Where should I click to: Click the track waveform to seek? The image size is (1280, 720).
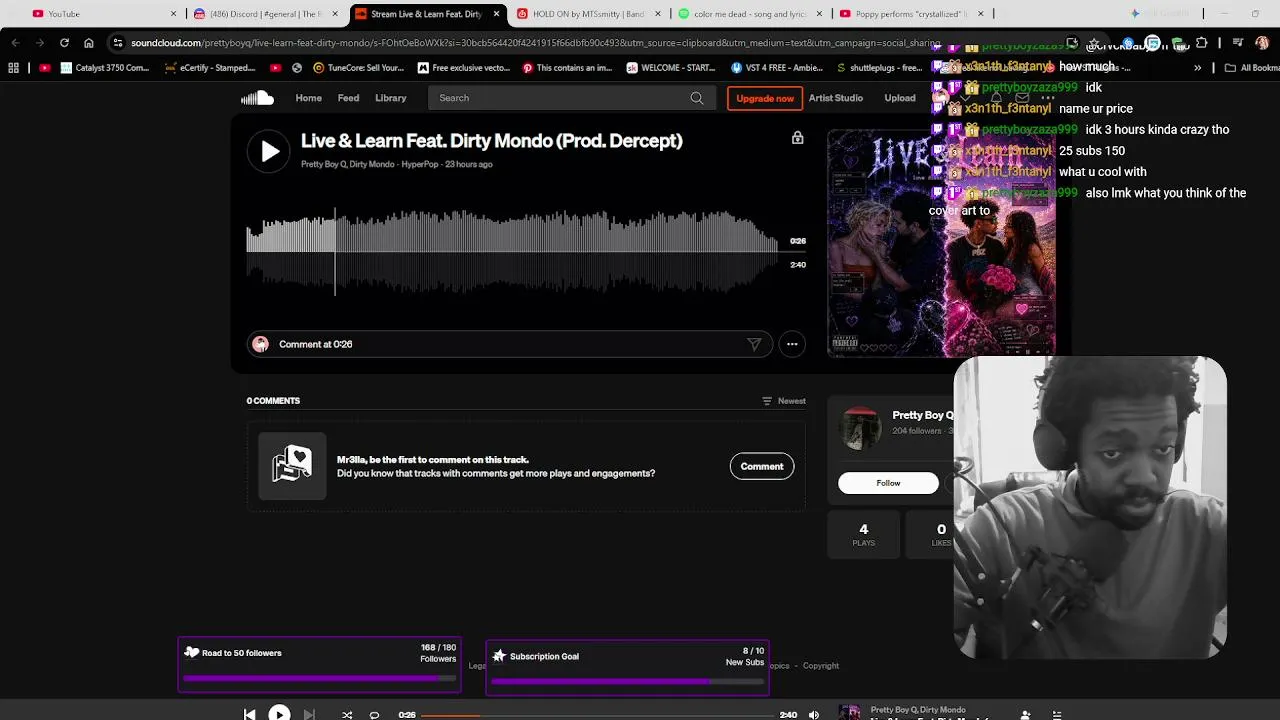click(x=512, y=252)
